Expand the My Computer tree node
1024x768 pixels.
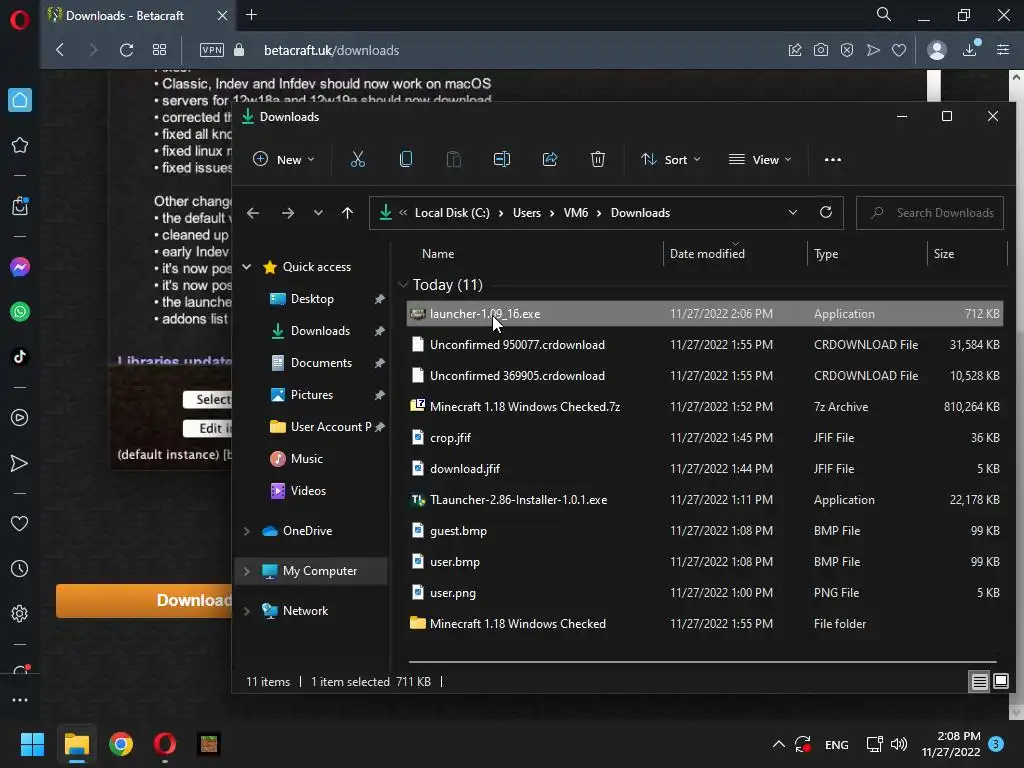[247, 571]
